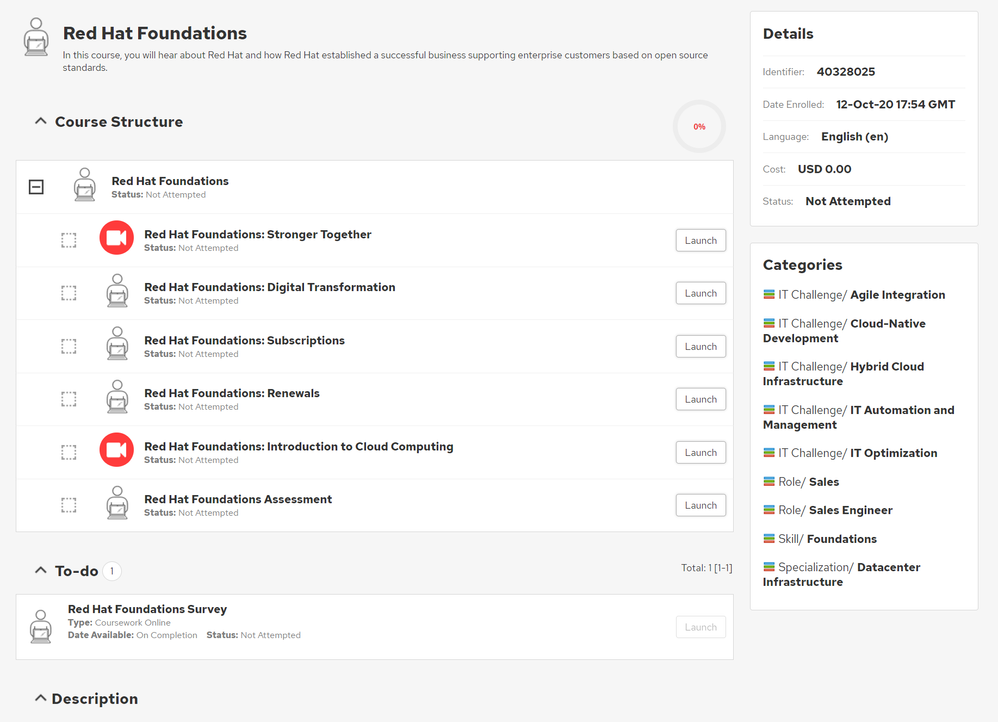Click the video icon for Stronger Together
The image size is (998, 722).
pos(116,238)
